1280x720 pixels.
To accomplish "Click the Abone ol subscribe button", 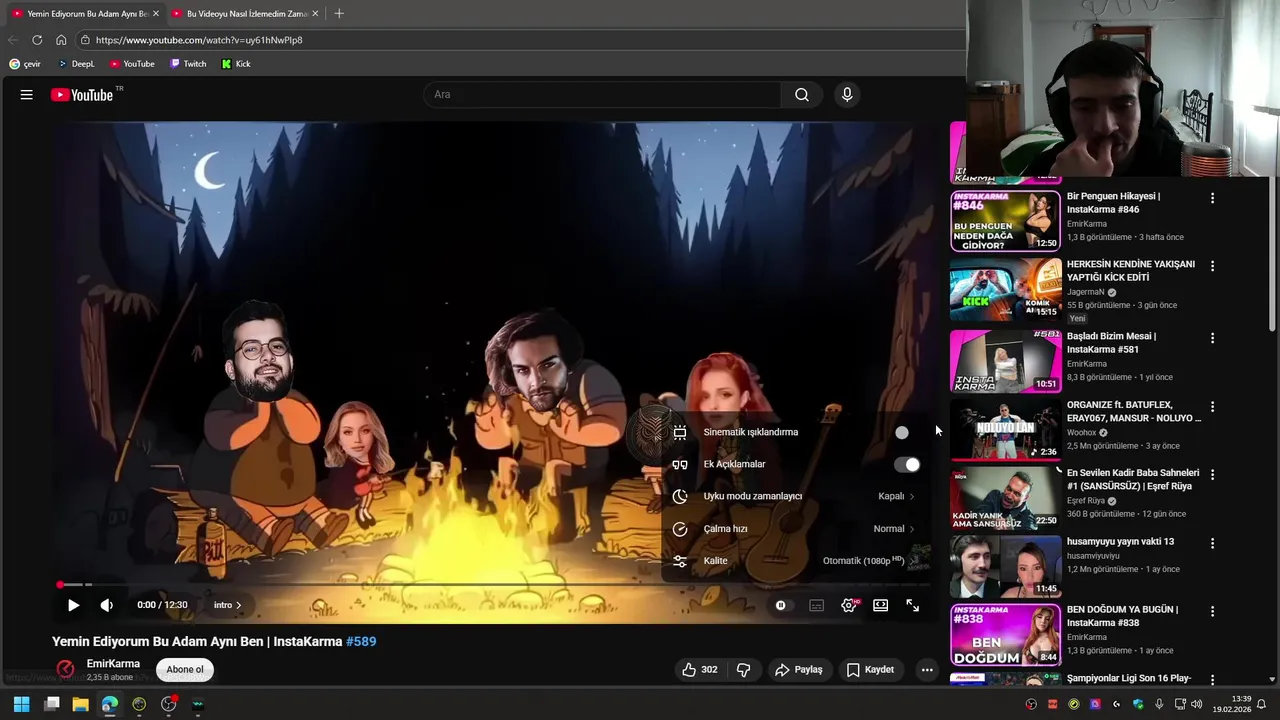I will tap(185, 670).
